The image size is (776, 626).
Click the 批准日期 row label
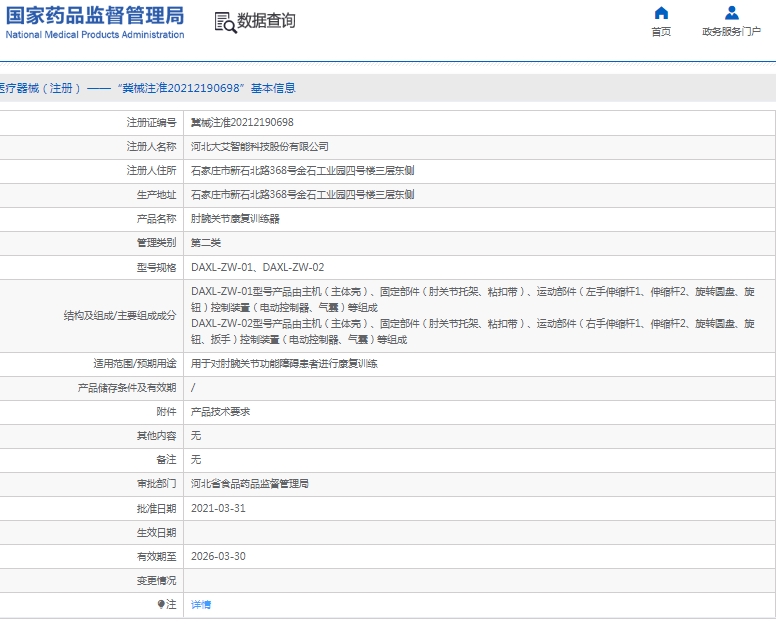[x=156, y=508]
